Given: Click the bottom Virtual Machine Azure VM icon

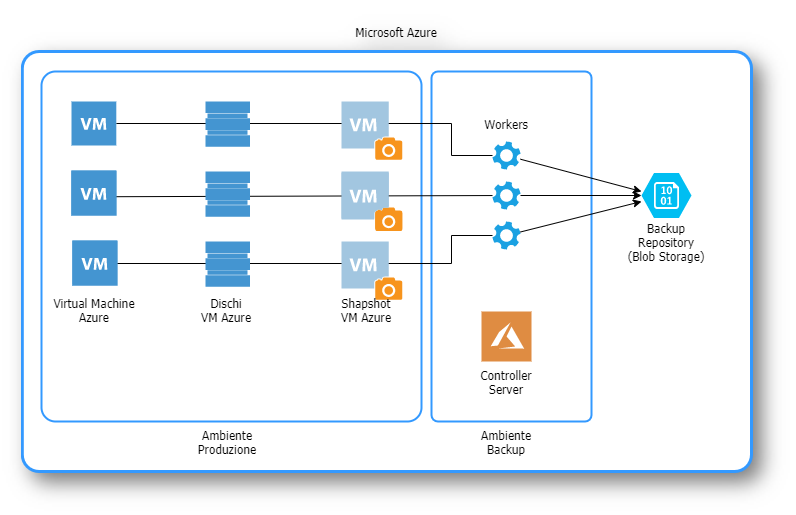Looking at the screenshot, I should [x=94, y=263].
